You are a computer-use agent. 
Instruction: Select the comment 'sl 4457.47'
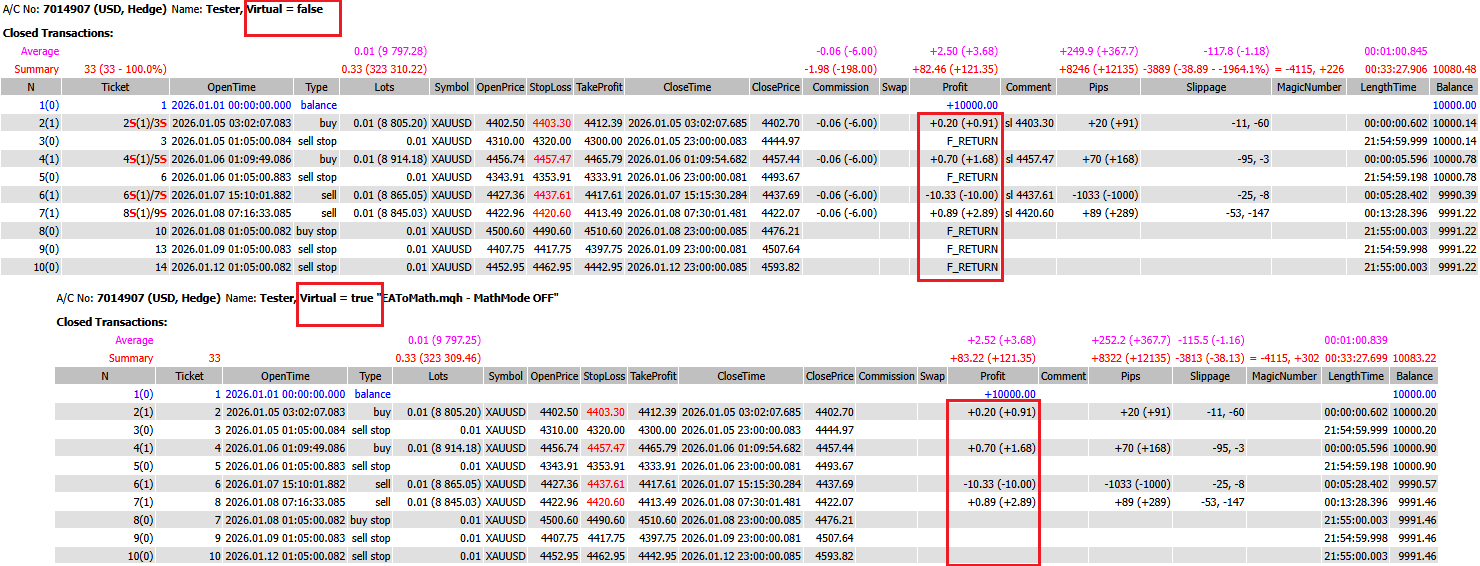(1030, 159)
